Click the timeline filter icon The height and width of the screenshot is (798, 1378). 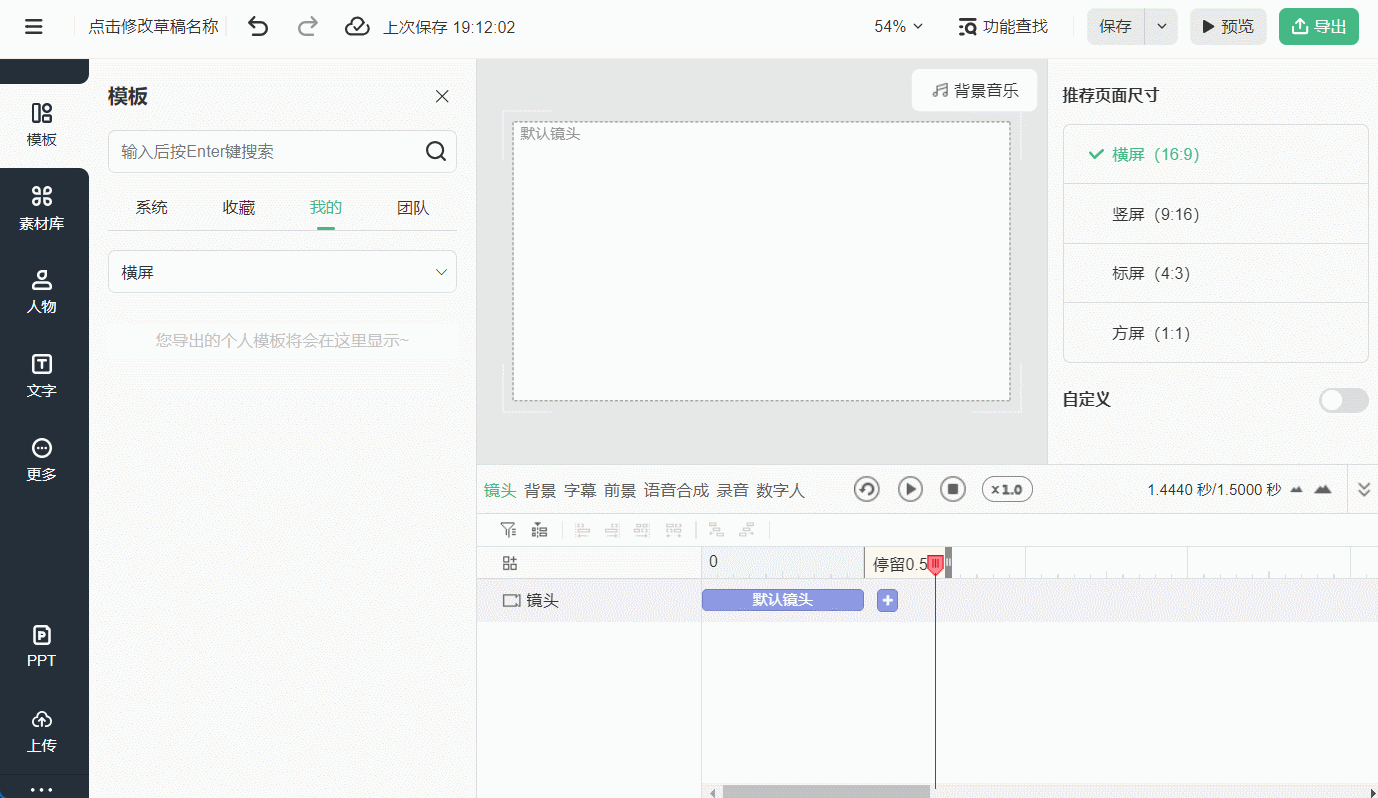tap(508, 530)
